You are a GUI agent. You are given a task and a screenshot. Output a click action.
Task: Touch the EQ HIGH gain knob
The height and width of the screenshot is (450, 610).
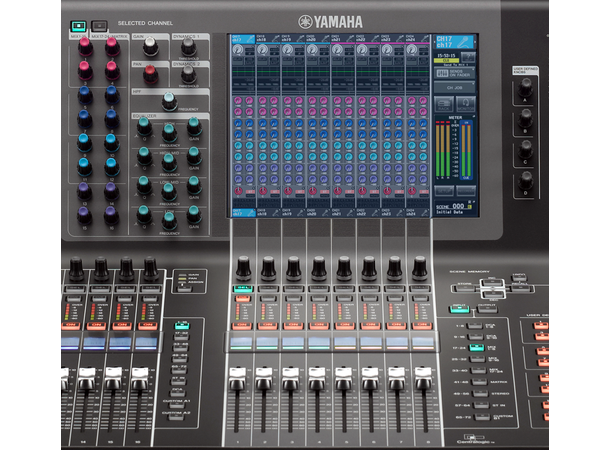[x=194, y=126]
